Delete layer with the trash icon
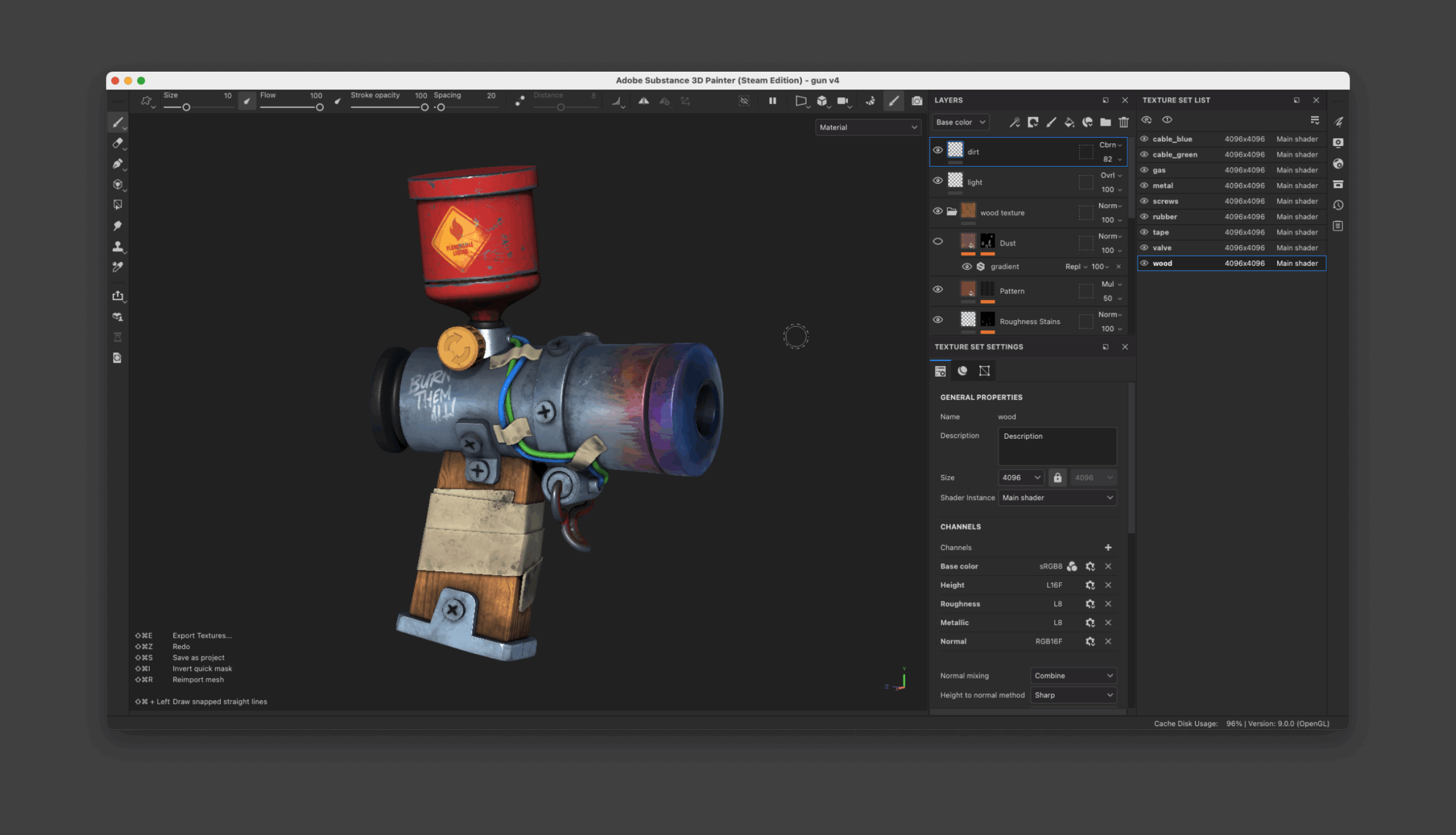1456x835 pixels. pyautogui.click(x=1123, y=122)
